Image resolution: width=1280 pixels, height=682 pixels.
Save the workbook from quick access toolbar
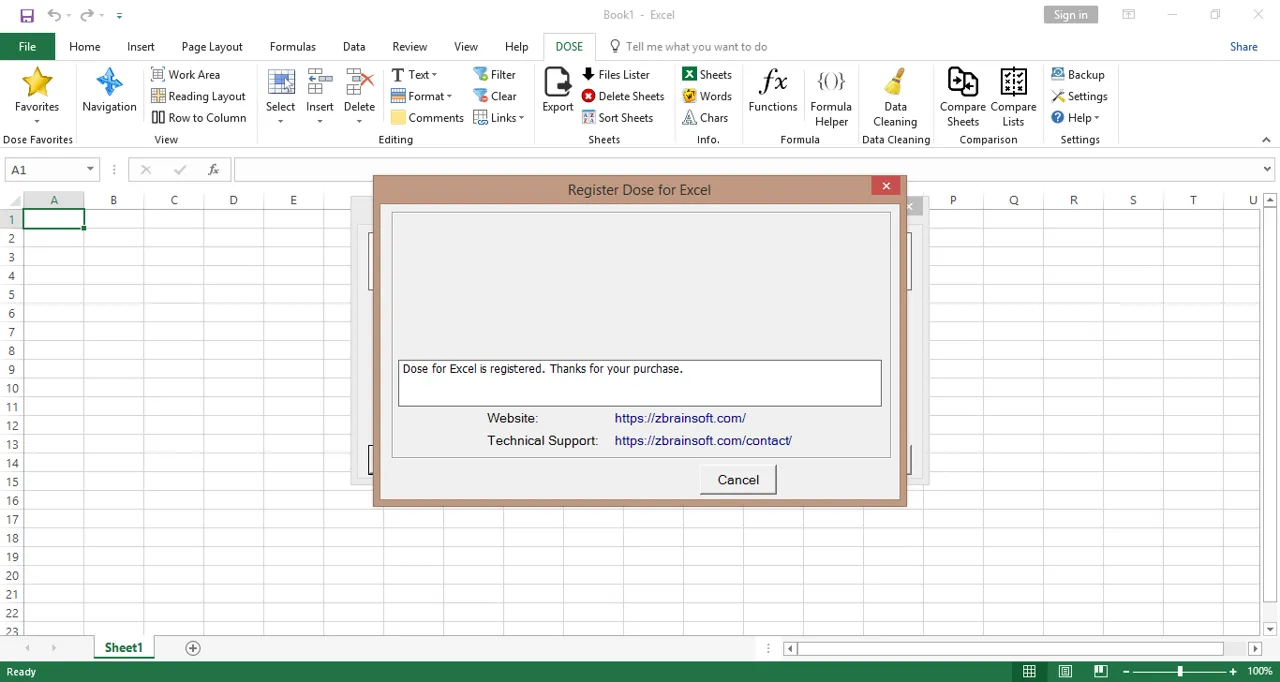click(27, 15)
